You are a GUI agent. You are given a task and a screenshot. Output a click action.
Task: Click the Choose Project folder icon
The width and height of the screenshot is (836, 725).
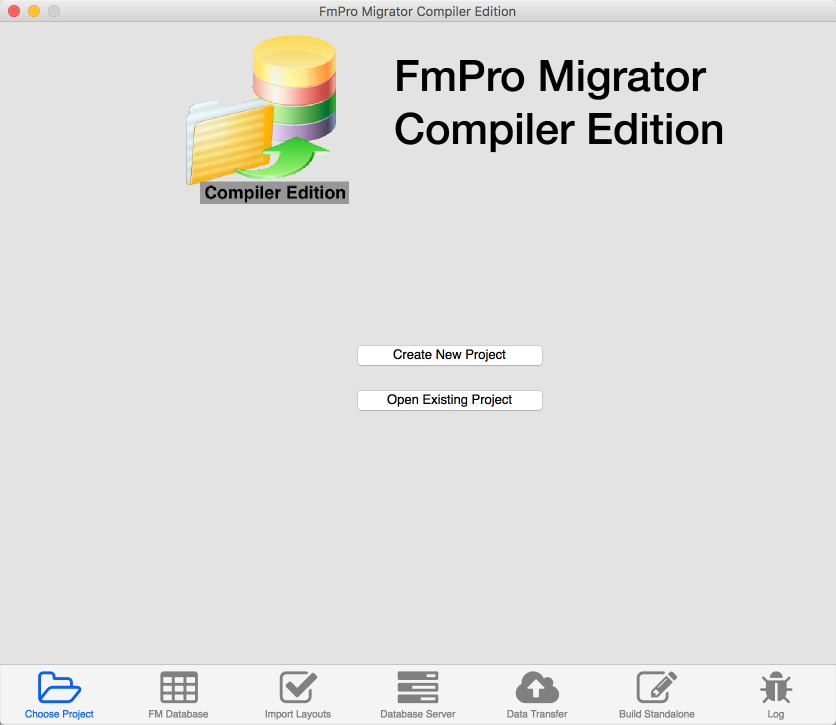coord(59,688)
